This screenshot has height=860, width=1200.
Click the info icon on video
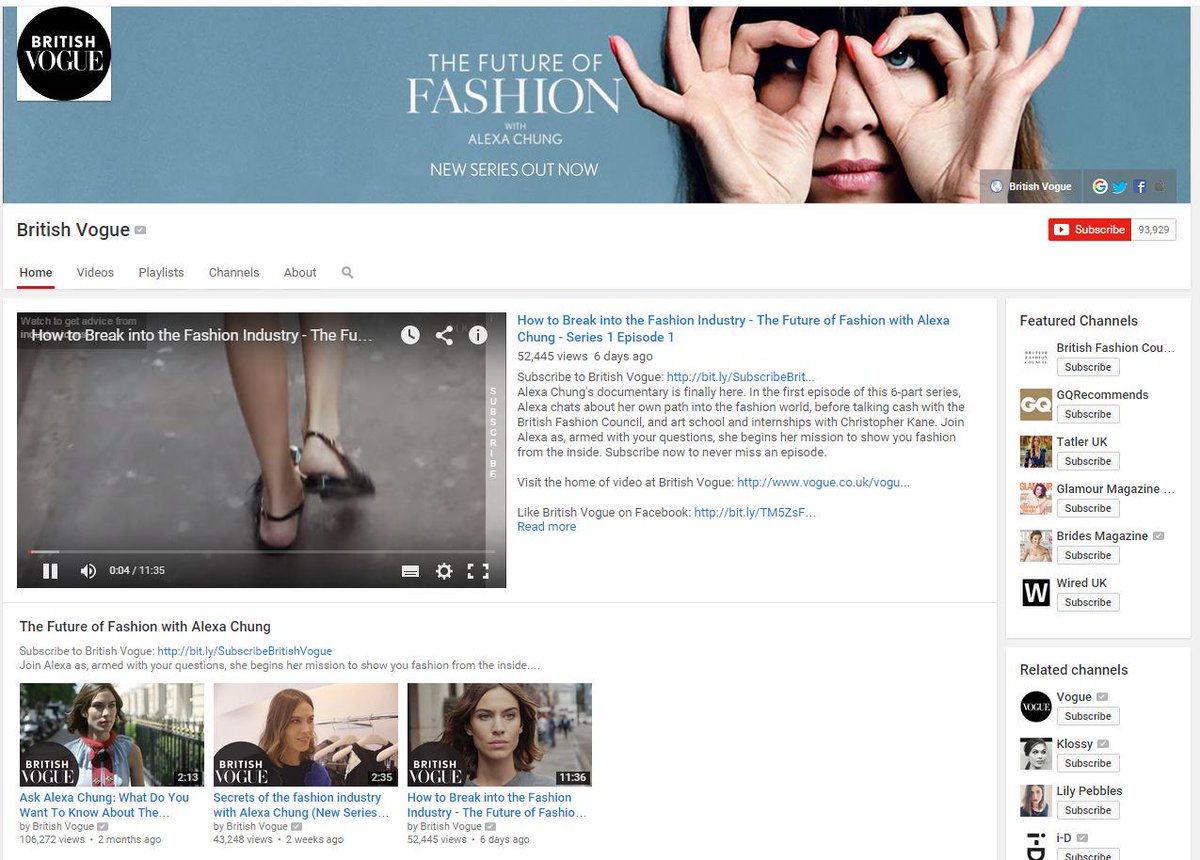point(478,335)
